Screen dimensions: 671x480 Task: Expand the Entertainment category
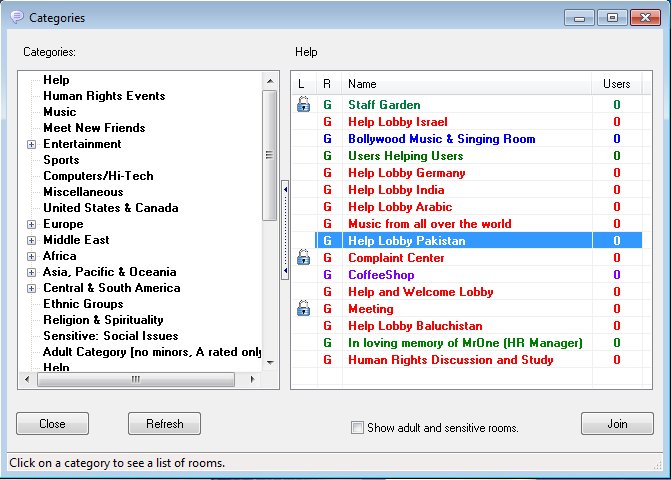pos(32,144)
